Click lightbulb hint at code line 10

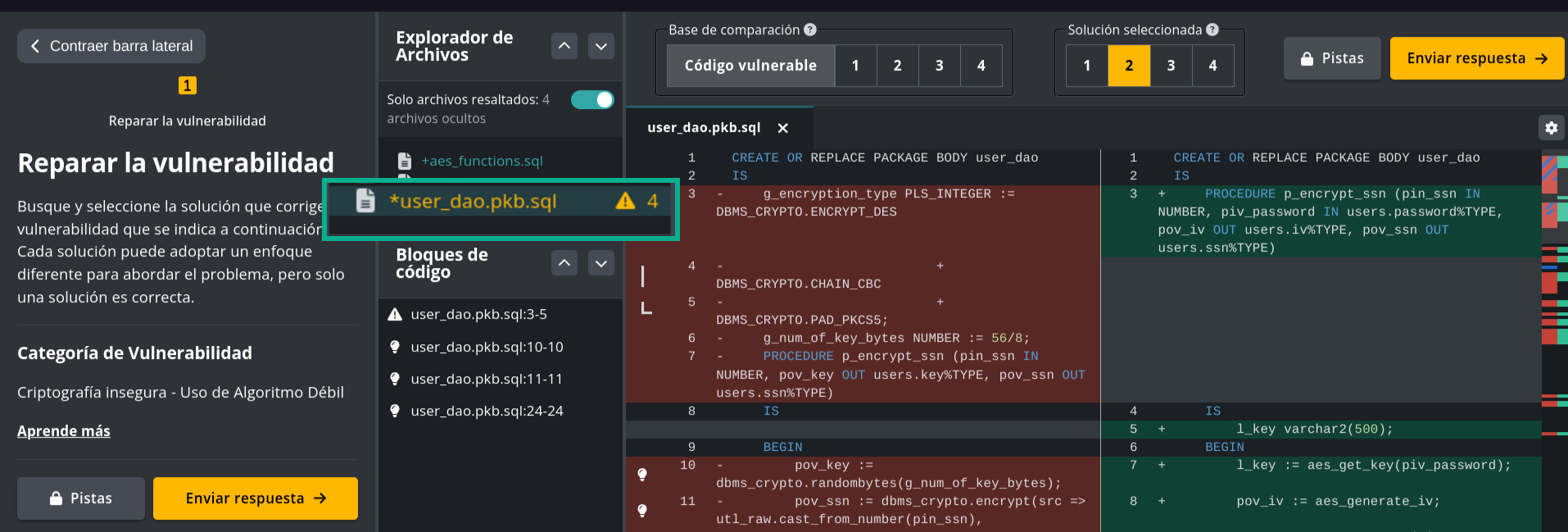(x=642, y=474)
